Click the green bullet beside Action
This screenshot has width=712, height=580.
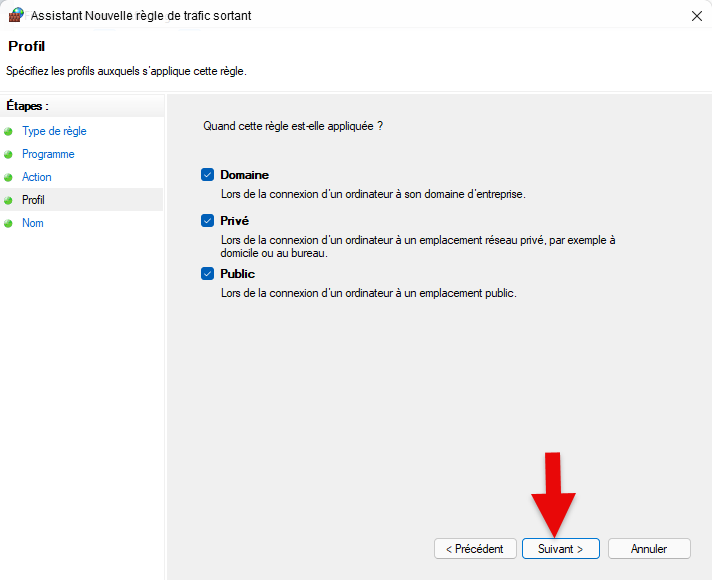pyautogui.click(x=8, y=177)
